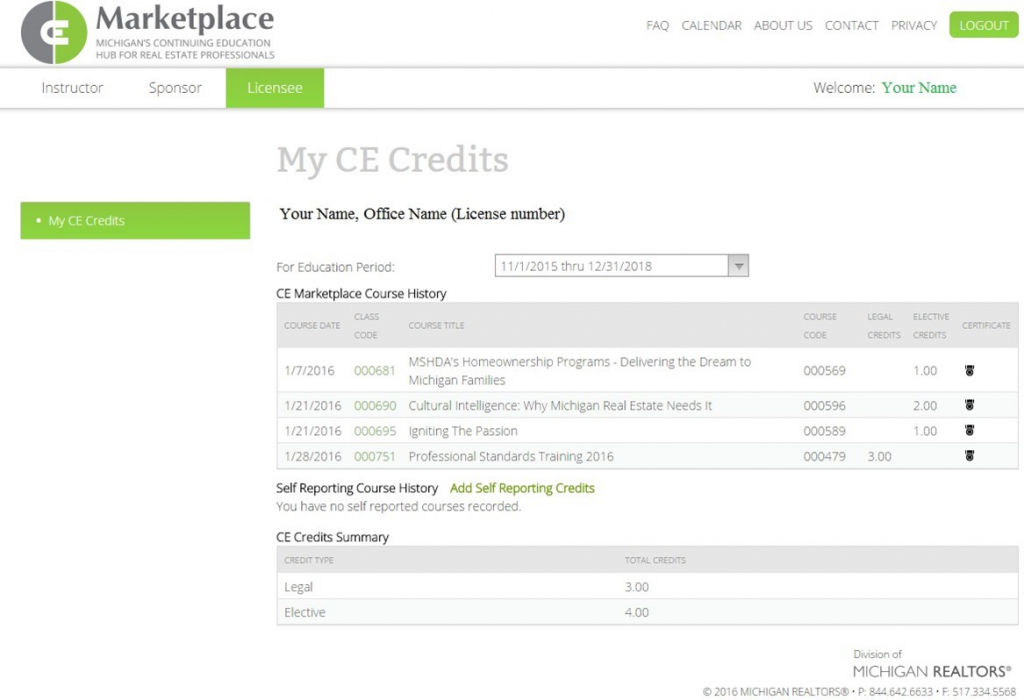Click the Course Title column header

[436, 325]
